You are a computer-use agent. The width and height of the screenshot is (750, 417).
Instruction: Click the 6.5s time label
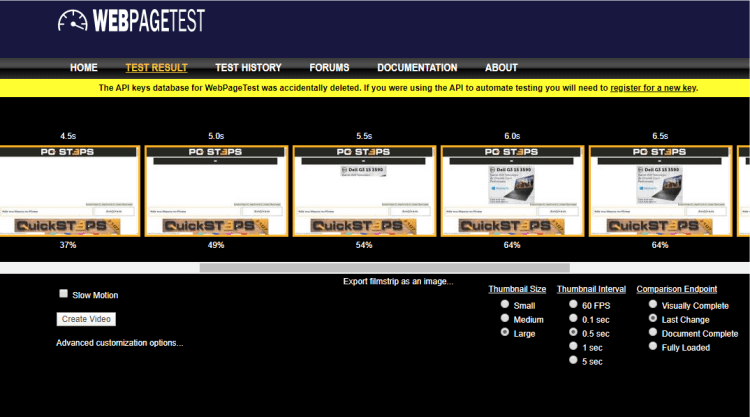[x=660, y=136]
